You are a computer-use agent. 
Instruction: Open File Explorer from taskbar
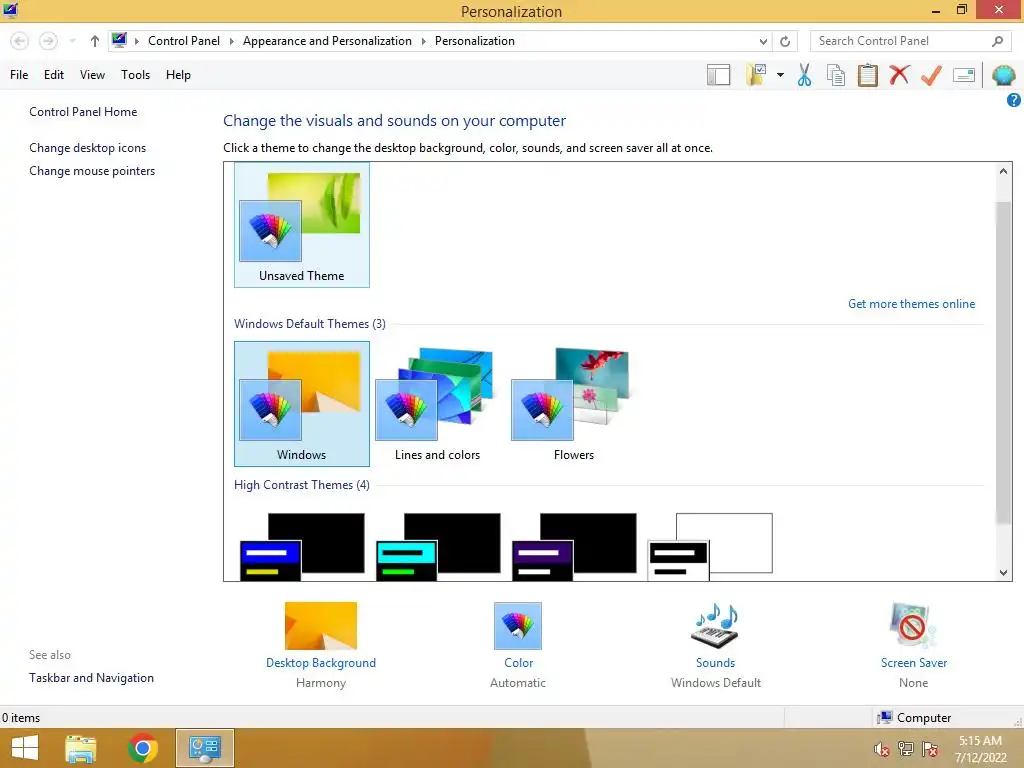pos(81,748)
